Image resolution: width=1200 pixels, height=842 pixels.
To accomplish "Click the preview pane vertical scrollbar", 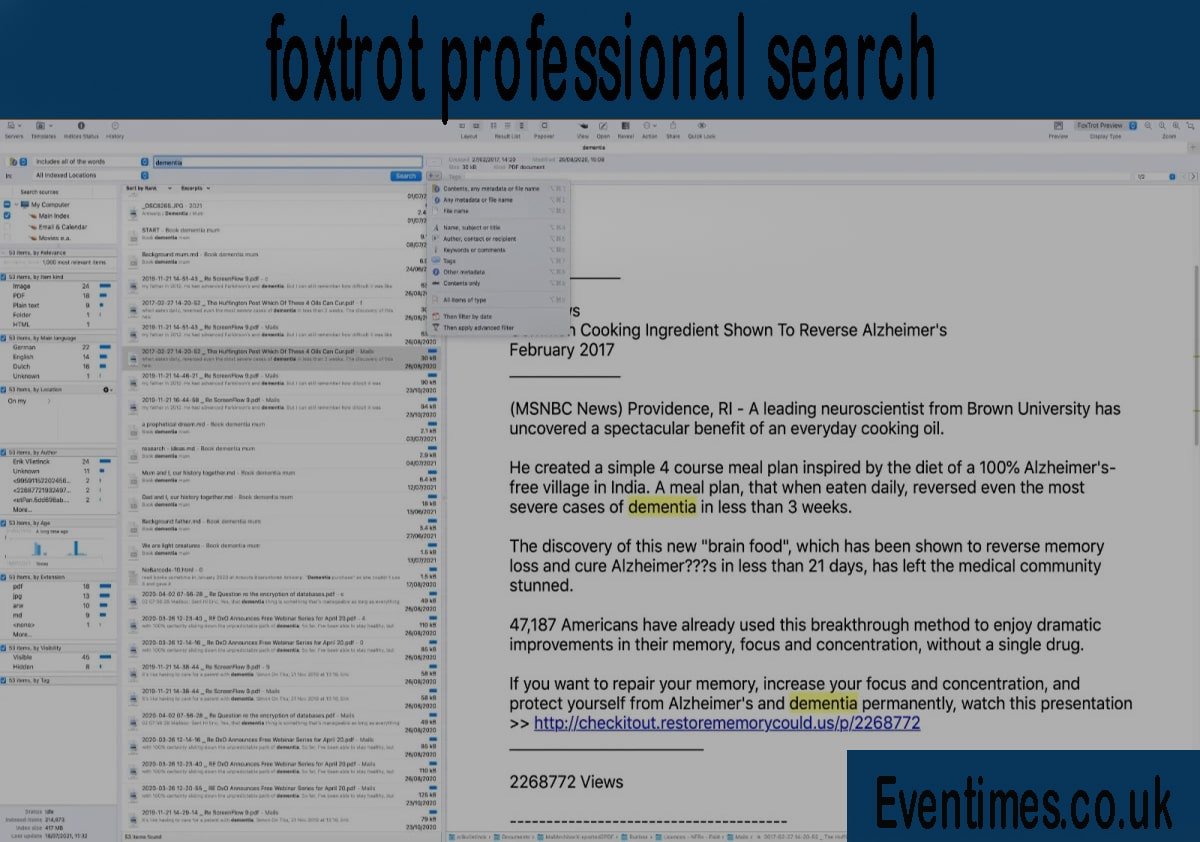I will (1195, 350).
